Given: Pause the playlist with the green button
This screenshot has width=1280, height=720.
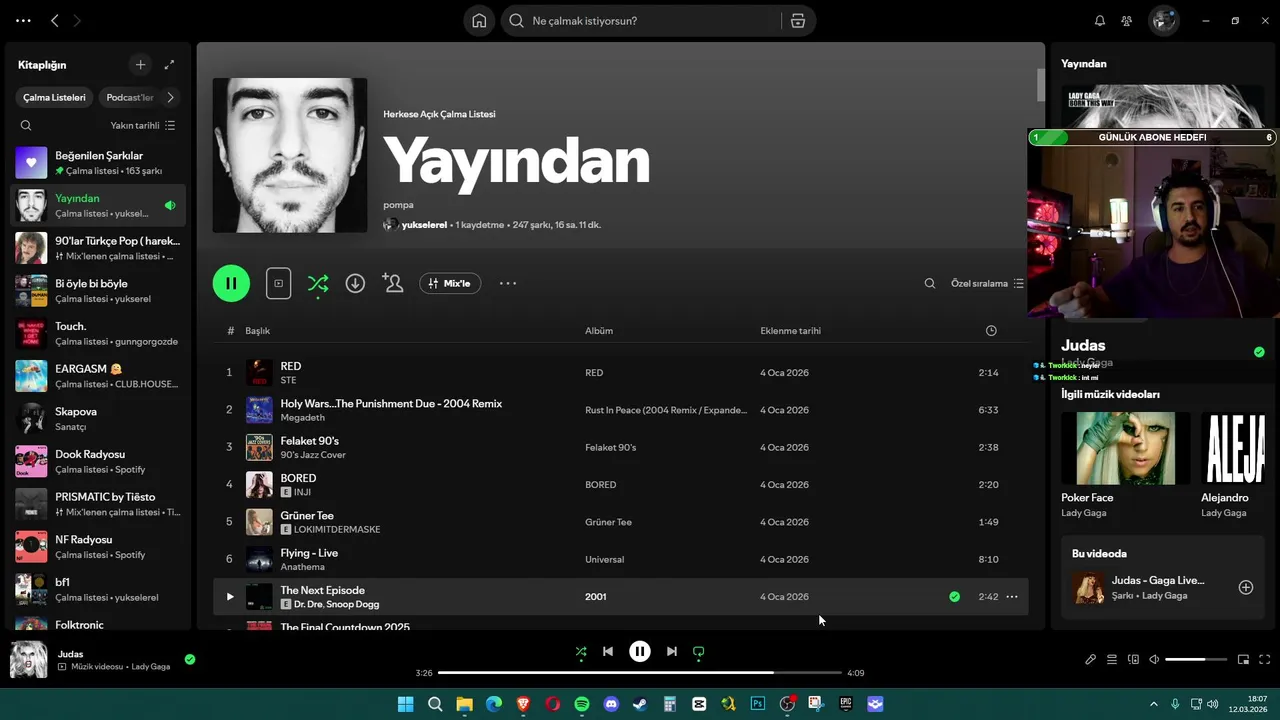Looking at the screenshot, I should 231,284.
